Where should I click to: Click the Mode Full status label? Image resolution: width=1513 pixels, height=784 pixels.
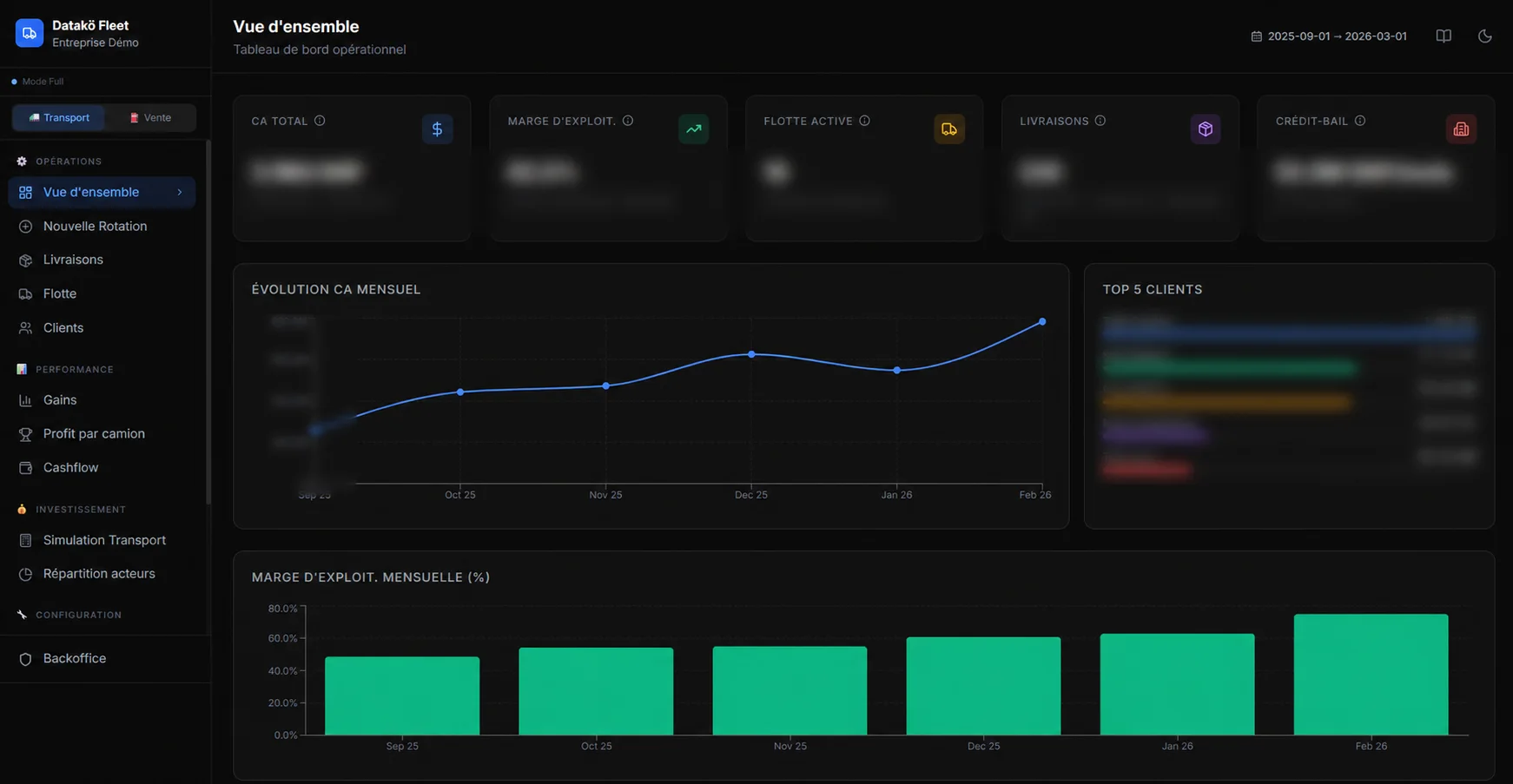point(43,82)
